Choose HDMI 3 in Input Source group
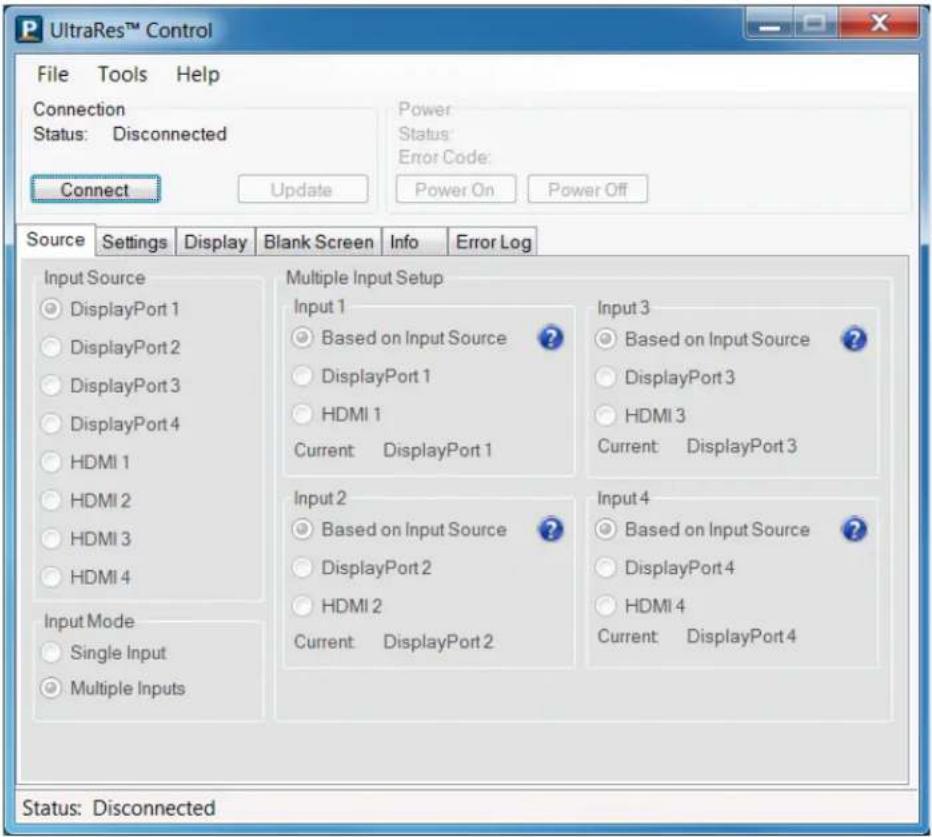Screen dimensions: 932x837 51,539
